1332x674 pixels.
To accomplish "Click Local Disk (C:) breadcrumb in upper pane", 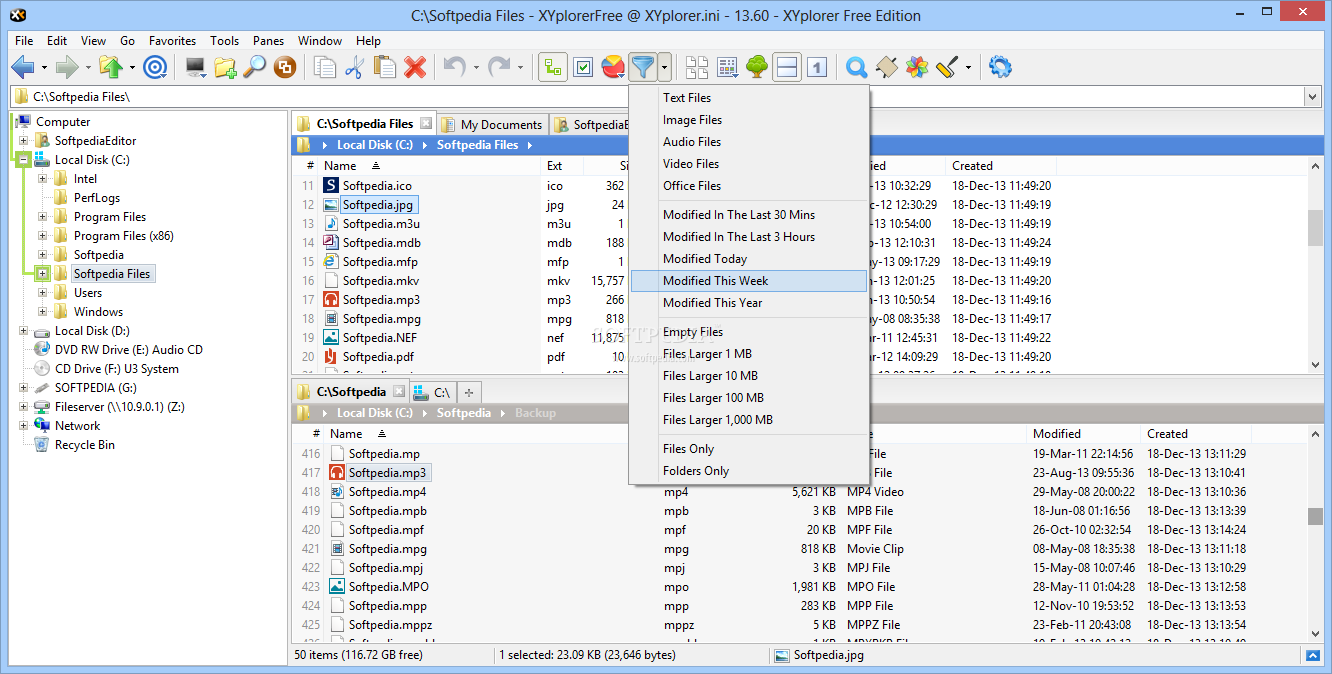I will coord(375,145).
